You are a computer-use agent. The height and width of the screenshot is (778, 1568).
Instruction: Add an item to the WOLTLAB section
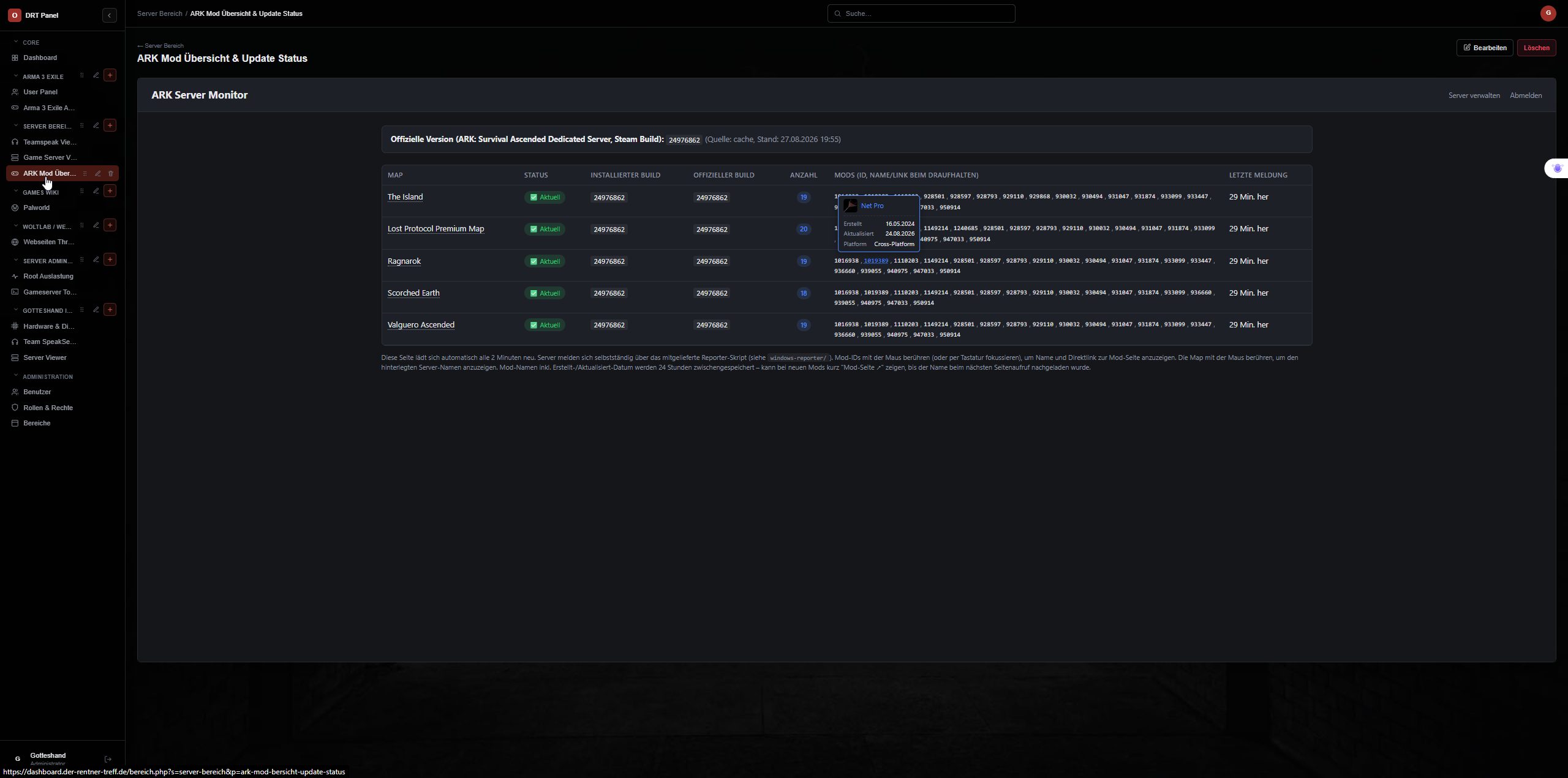tap(110, 225)
